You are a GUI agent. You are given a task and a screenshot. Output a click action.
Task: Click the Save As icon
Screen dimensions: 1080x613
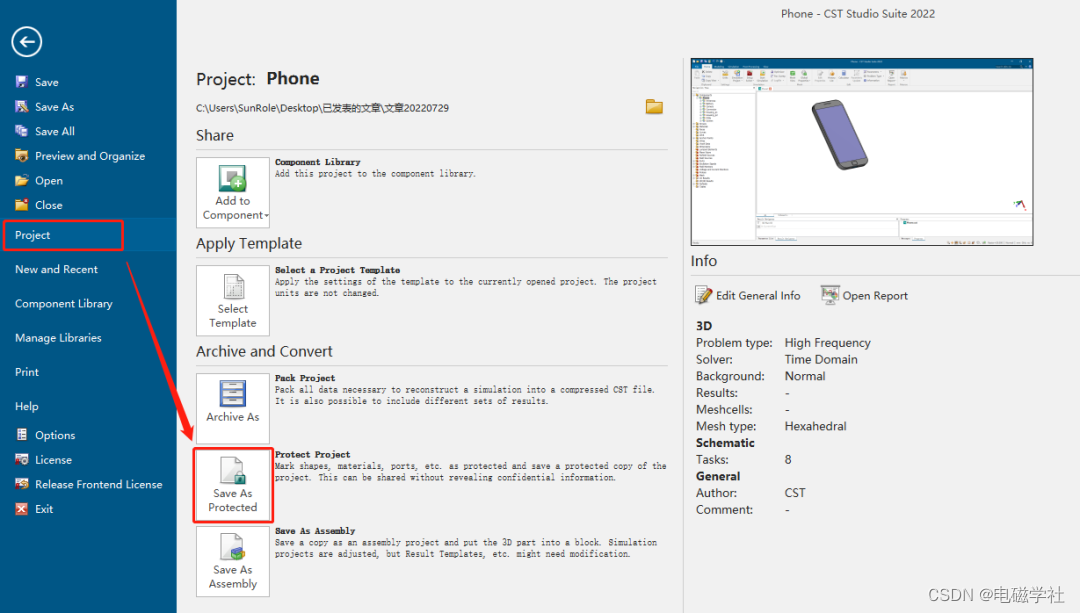click(21, 107)
